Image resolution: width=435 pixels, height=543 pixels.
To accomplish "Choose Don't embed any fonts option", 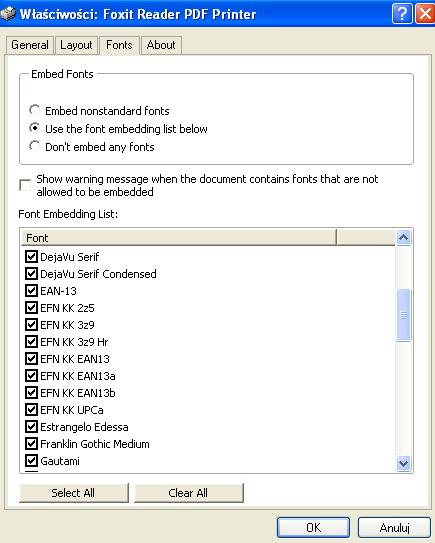I will tap(34, 146).
